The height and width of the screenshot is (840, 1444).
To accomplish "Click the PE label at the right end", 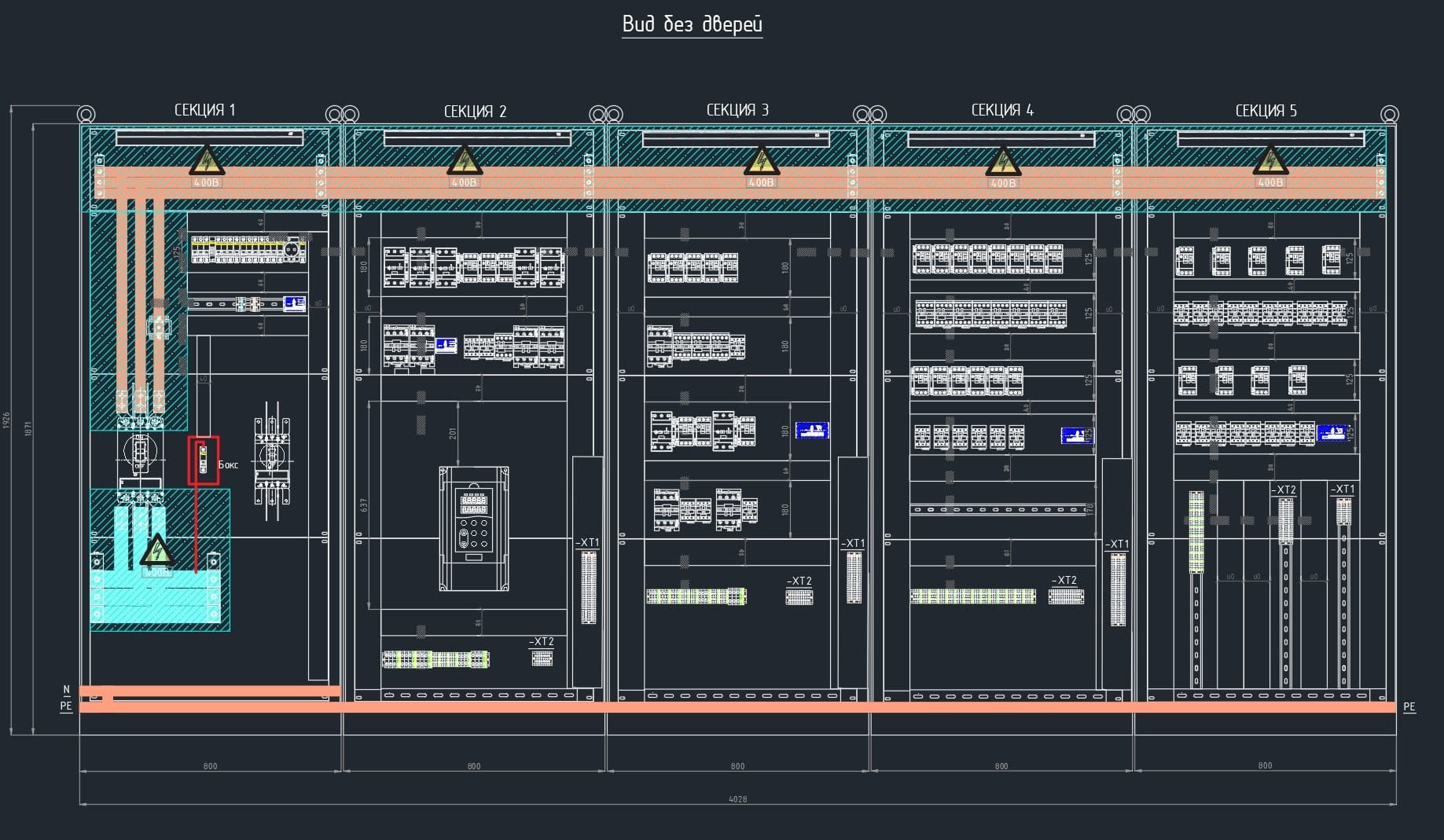I will tap(1409, 706).
